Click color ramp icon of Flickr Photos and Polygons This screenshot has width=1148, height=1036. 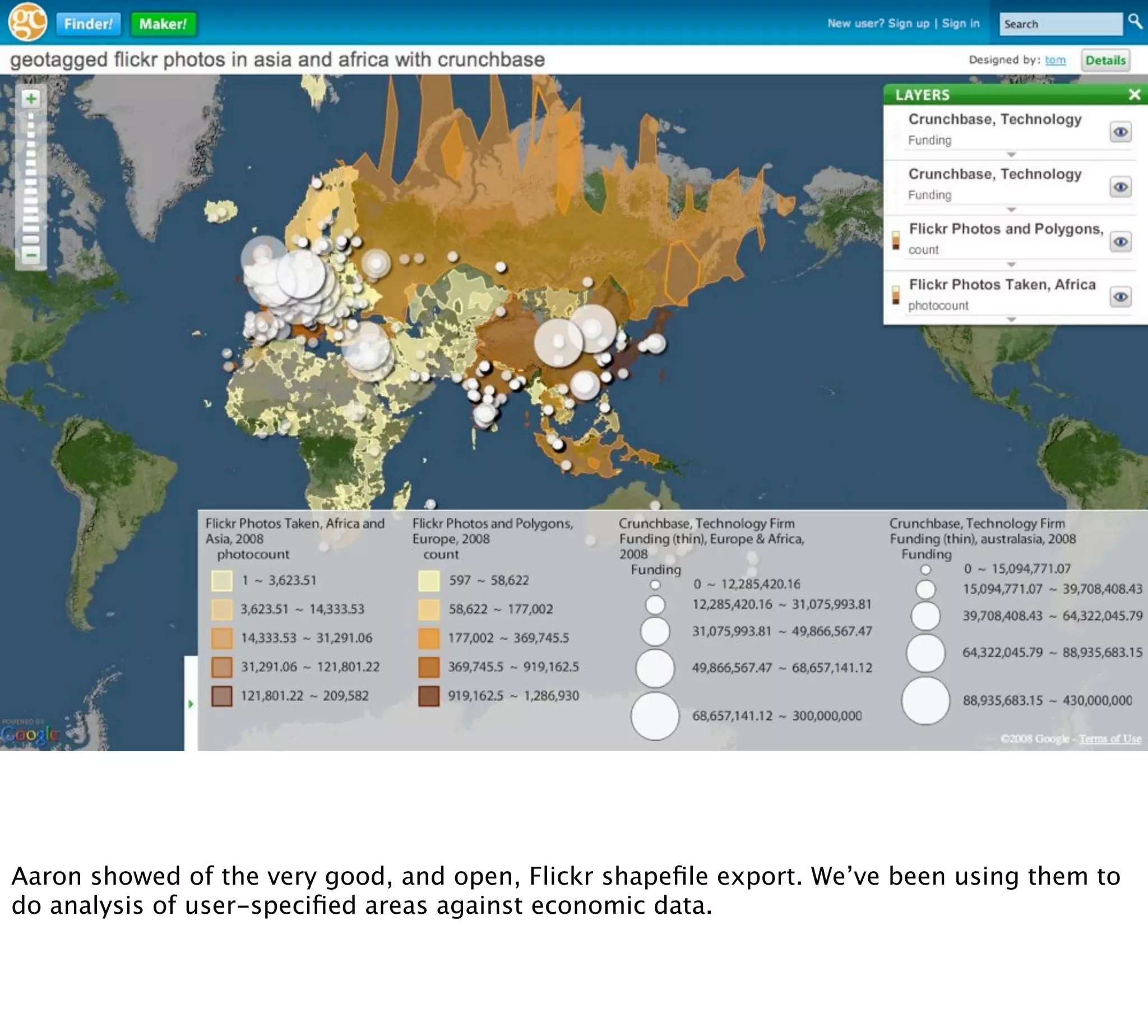[896, 240]
